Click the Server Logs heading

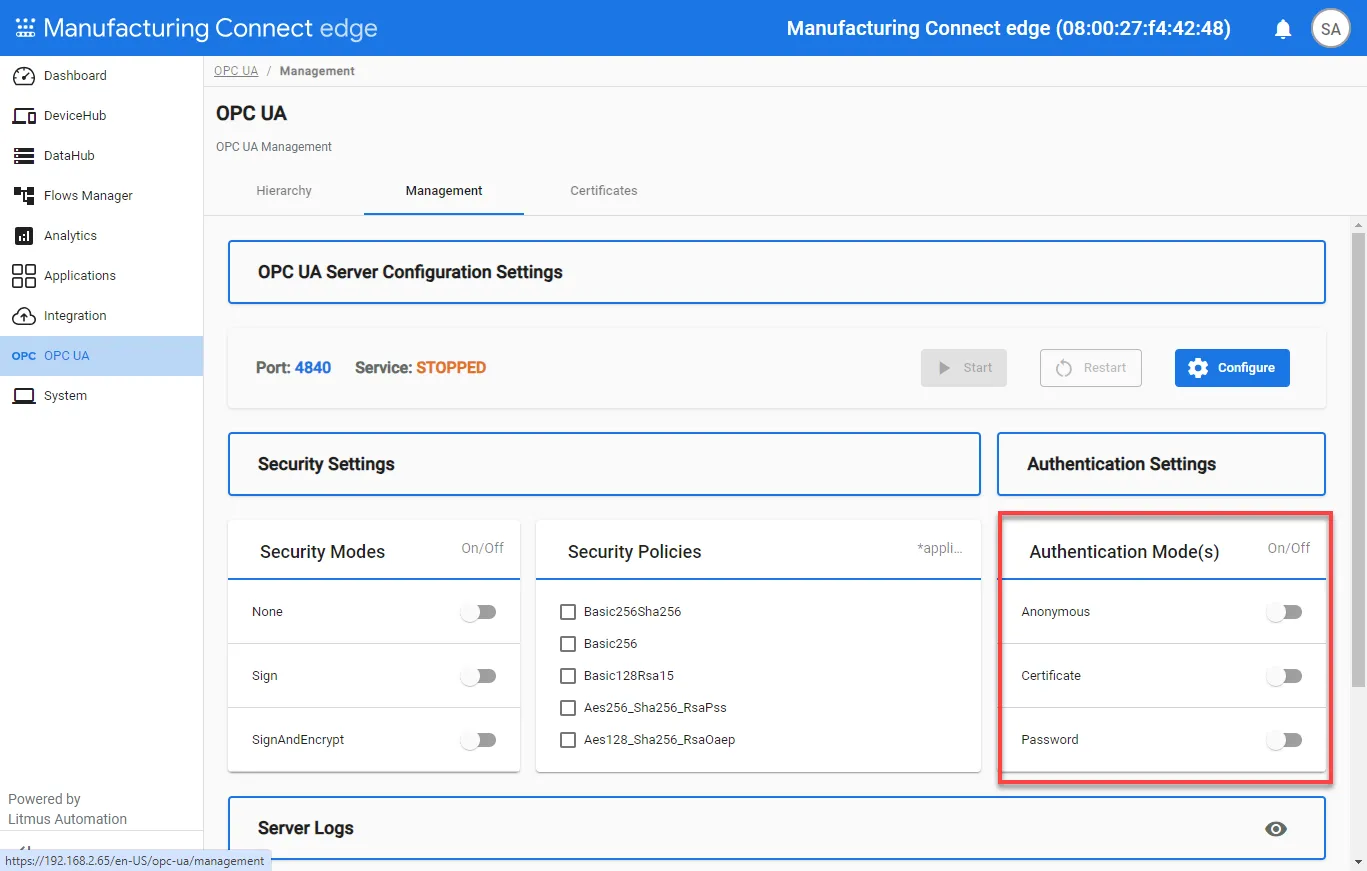[306, 828]
